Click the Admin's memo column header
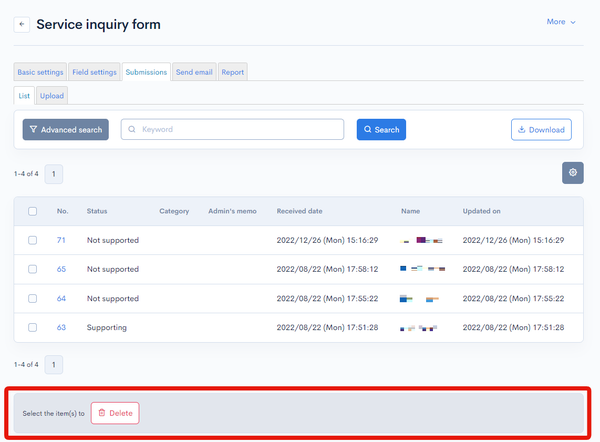Image resolution: width=600 pixels, height=442 pixels. (232, 211)
